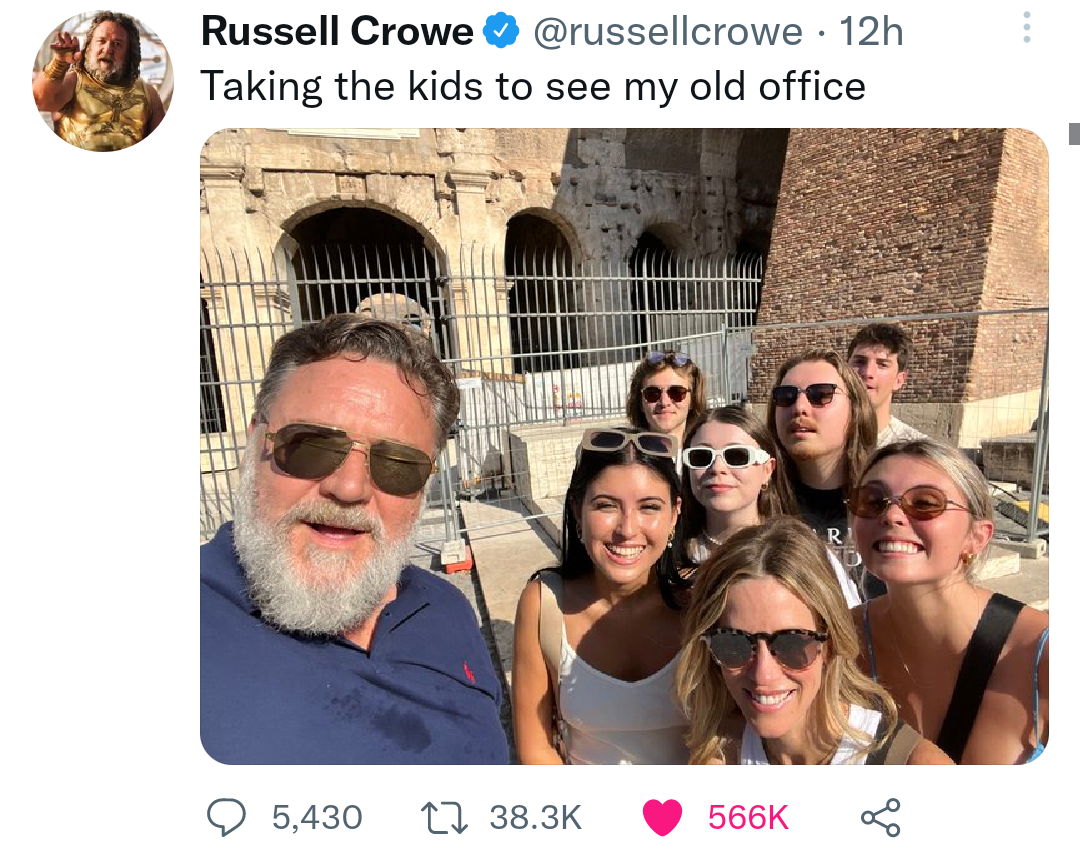
Task: Open Russell Crowe's profile avatar
Action: [103, 81]
